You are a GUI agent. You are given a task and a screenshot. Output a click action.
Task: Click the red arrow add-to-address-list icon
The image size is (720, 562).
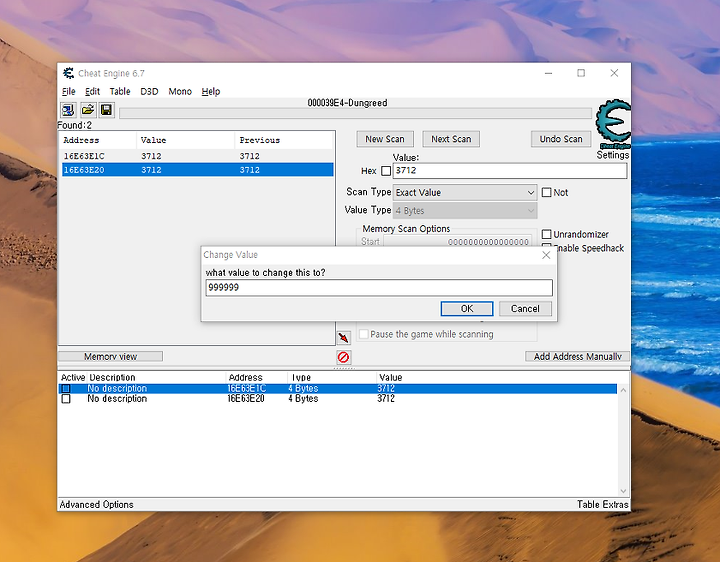(343, 338)
